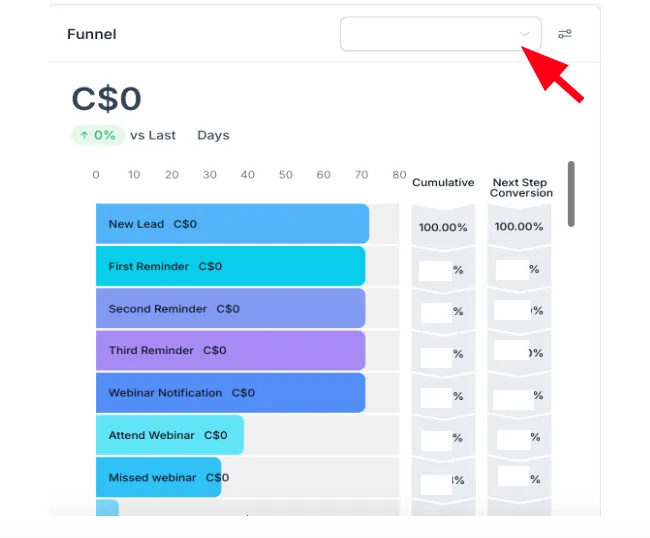Select the Webinar Notification funnel bar

coord(230,393)
